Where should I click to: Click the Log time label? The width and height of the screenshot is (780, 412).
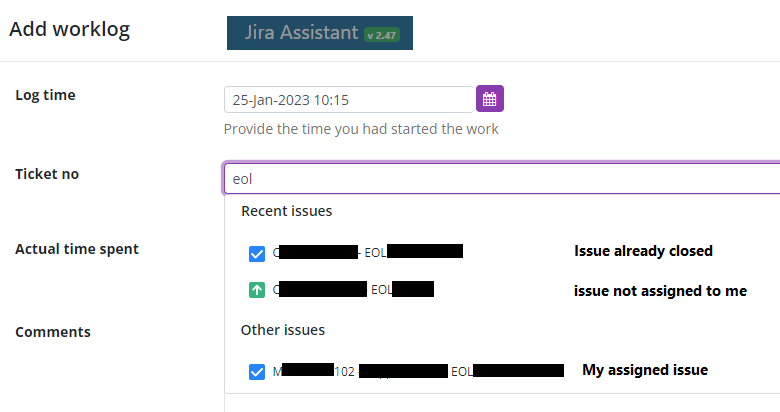pyautogui.click(x=45, y=95)
